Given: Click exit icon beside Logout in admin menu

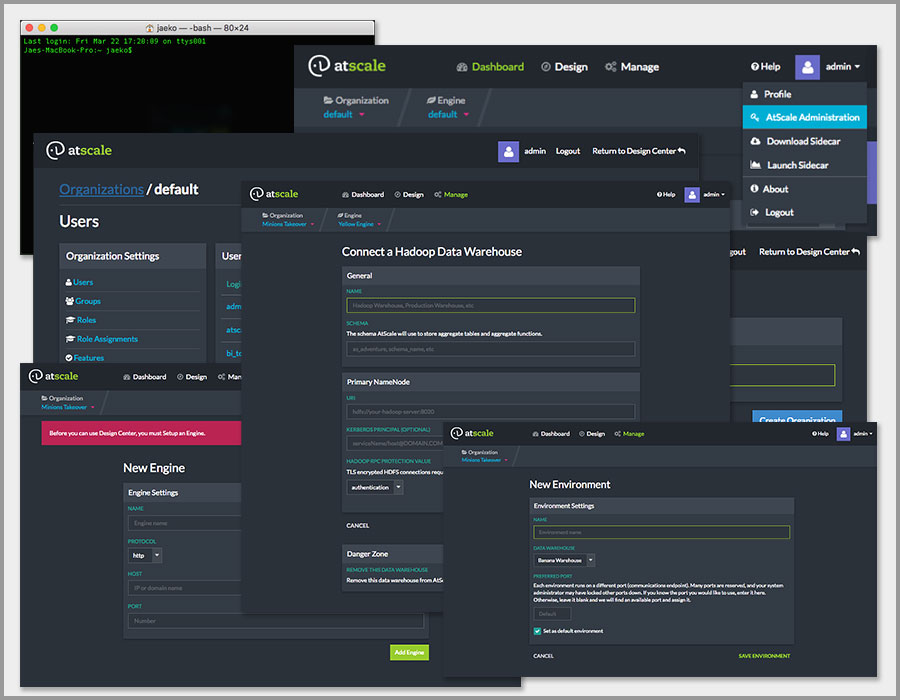Looking at the screenshot, I should (x=754, y=212).
